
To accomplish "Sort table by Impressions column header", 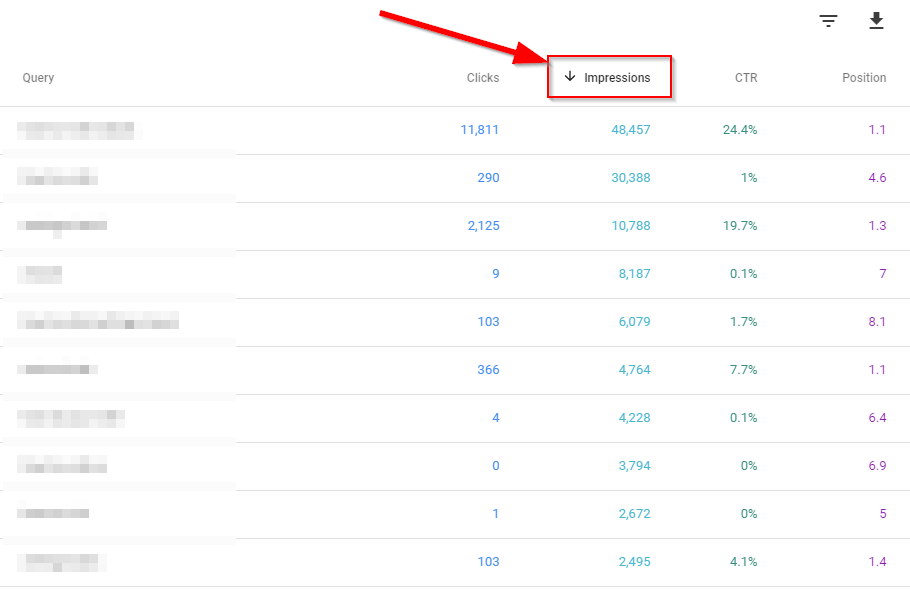I will point(616,78).
